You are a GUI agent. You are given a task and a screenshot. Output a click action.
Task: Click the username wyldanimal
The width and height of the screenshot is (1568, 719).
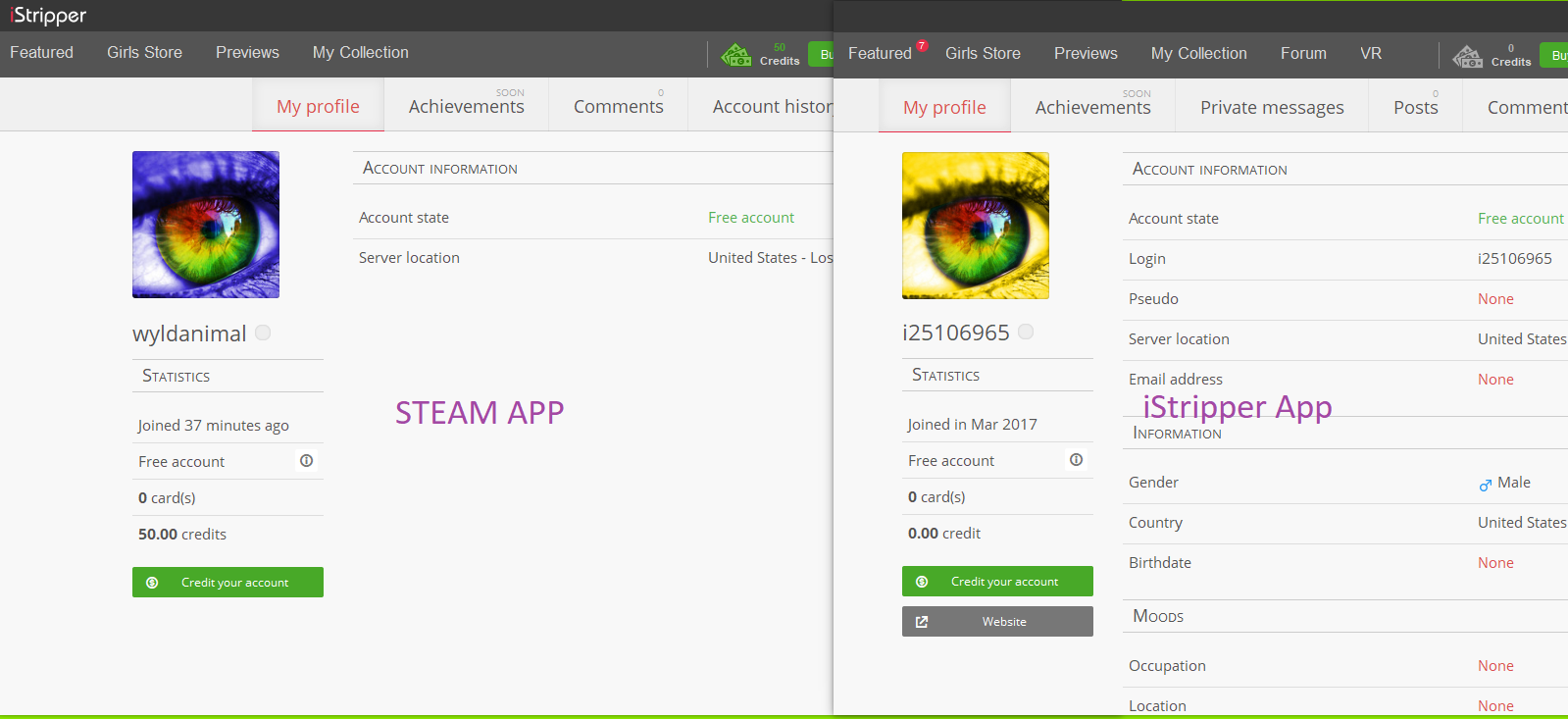coord(189,334)
